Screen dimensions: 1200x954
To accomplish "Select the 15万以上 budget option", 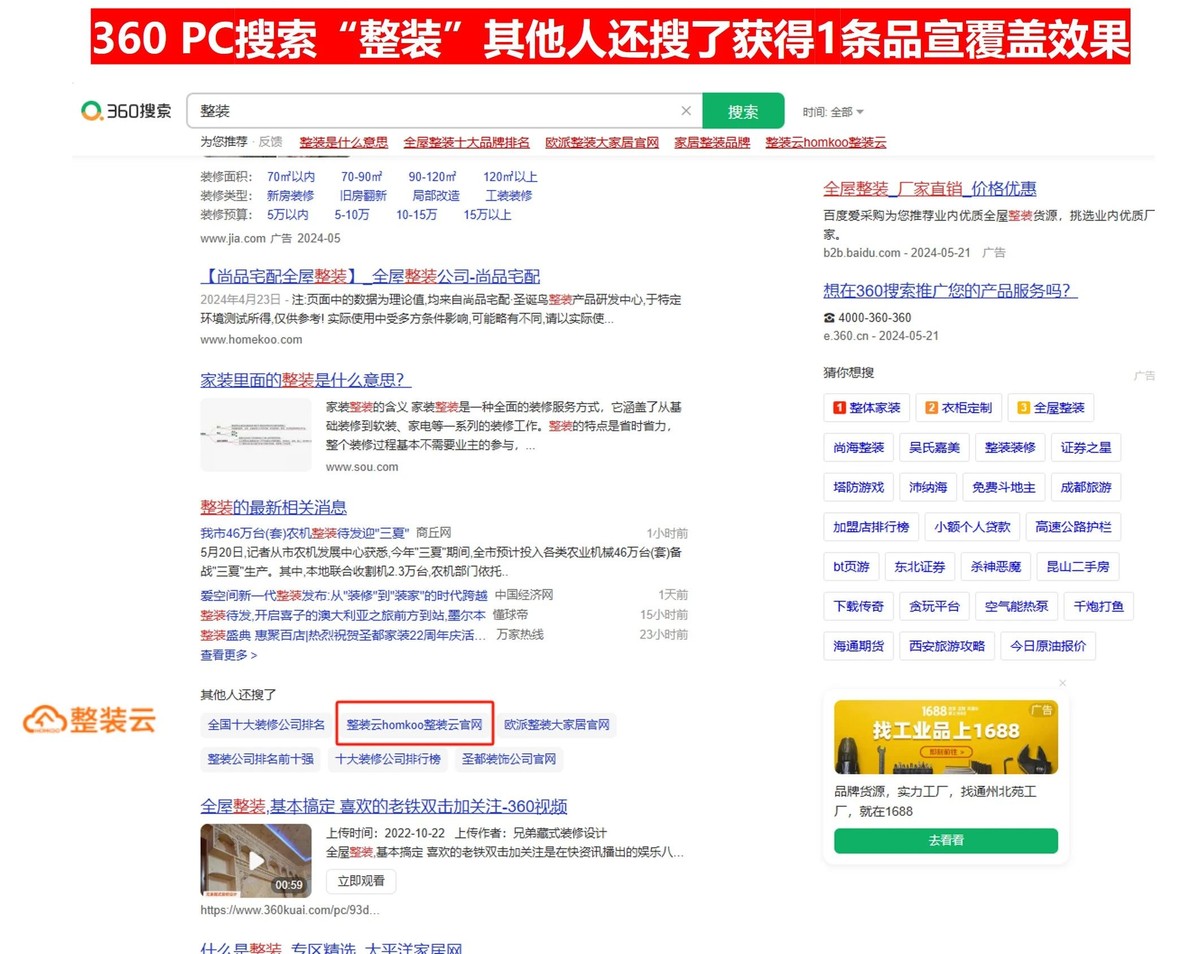I will [487, 215].
